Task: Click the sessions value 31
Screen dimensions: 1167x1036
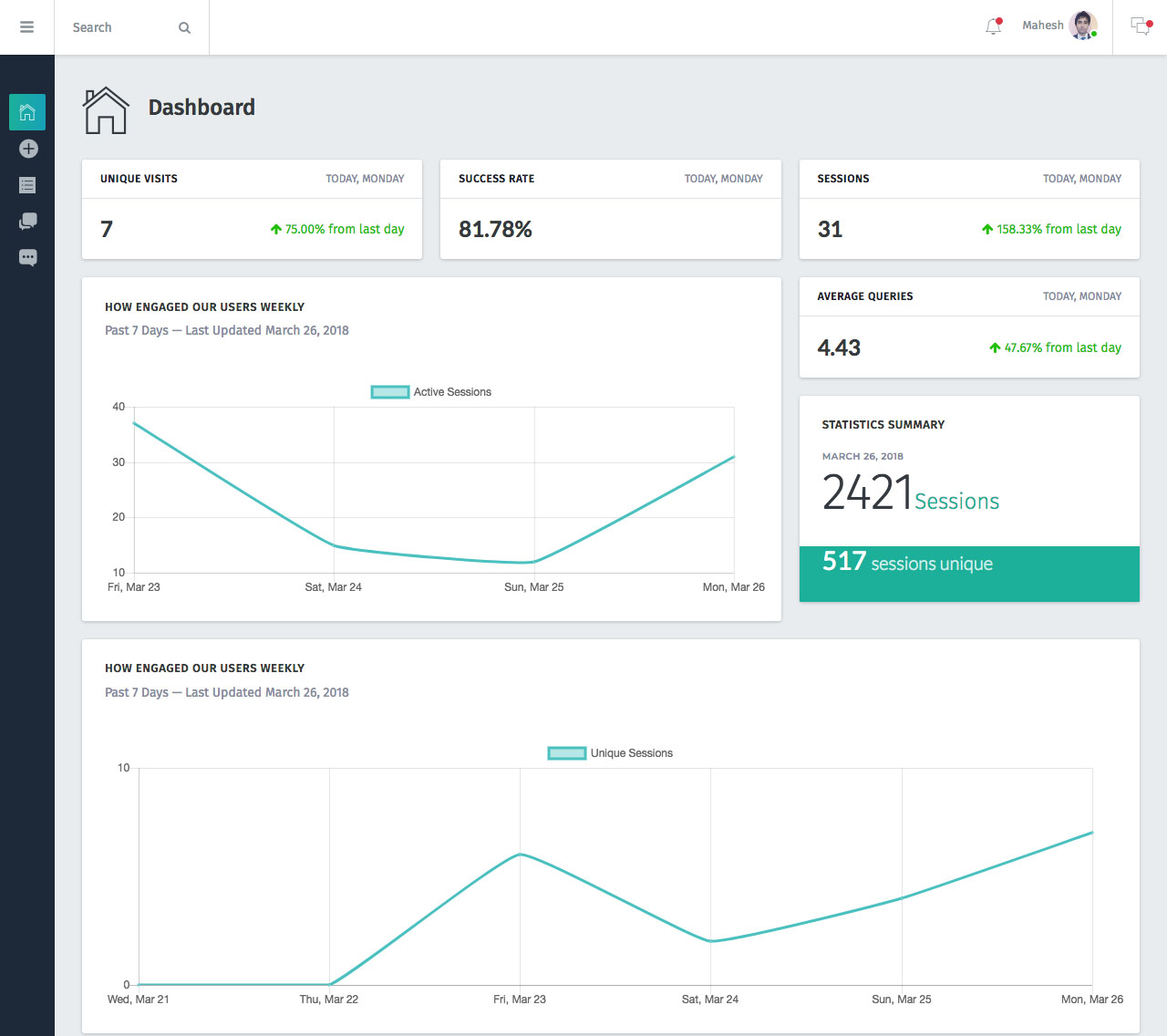Action: (x=830, y=230)
